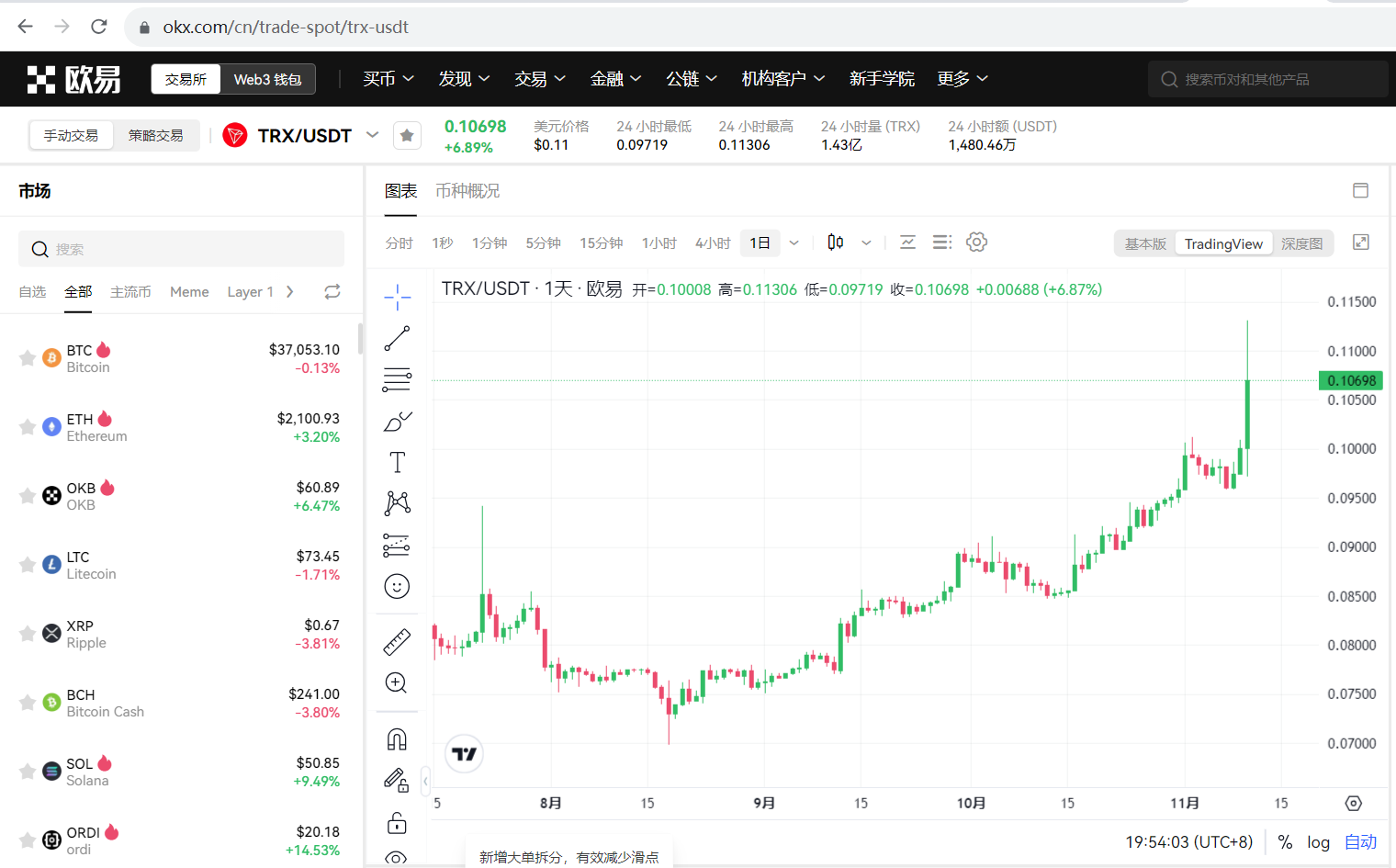Viewport: 1396px width, 868px height.
Task: Open the emoji icons tool
Action: pyautogui.click(x=397, y=586)
